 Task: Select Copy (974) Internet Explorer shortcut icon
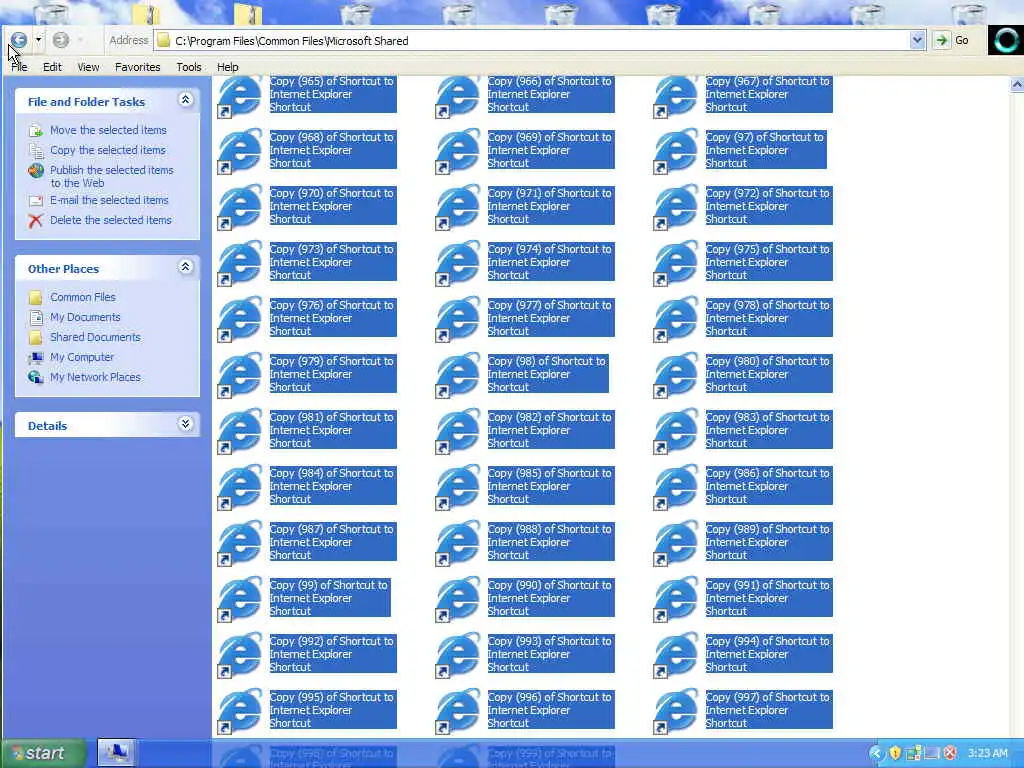pos(458,264)
